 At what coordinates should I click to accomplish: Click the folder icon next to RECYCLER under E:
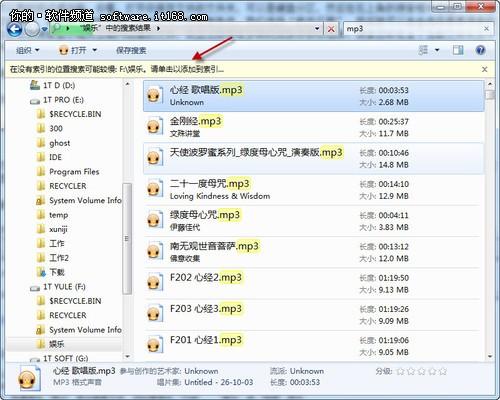tap(41, 186)
